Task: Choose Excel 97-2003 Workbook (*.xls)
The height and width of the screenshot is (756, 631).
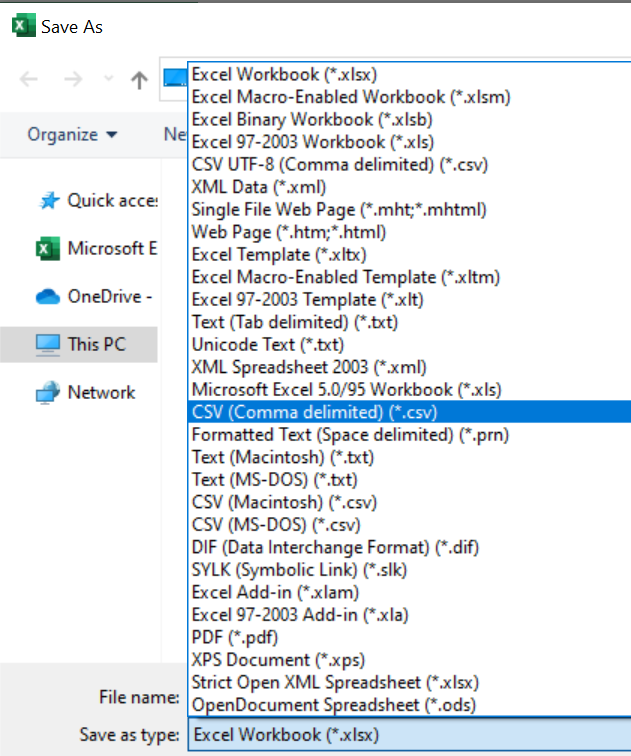Action: coord(300,142)
